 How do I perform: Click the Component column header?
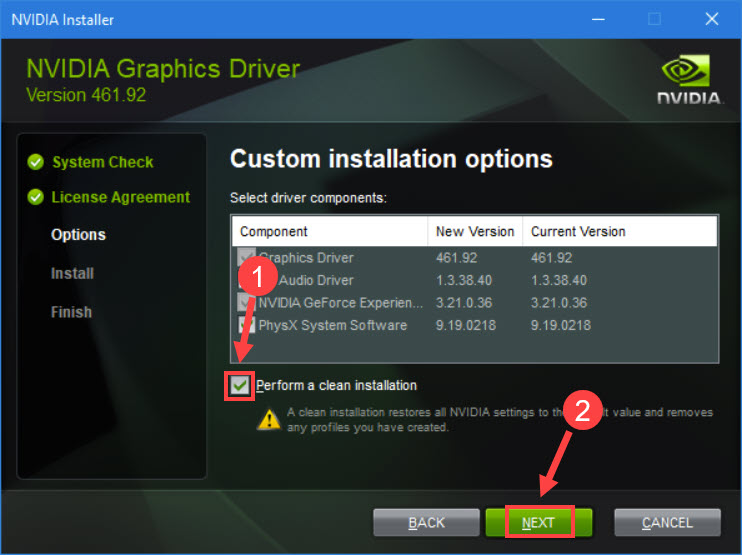coord(330,231)
